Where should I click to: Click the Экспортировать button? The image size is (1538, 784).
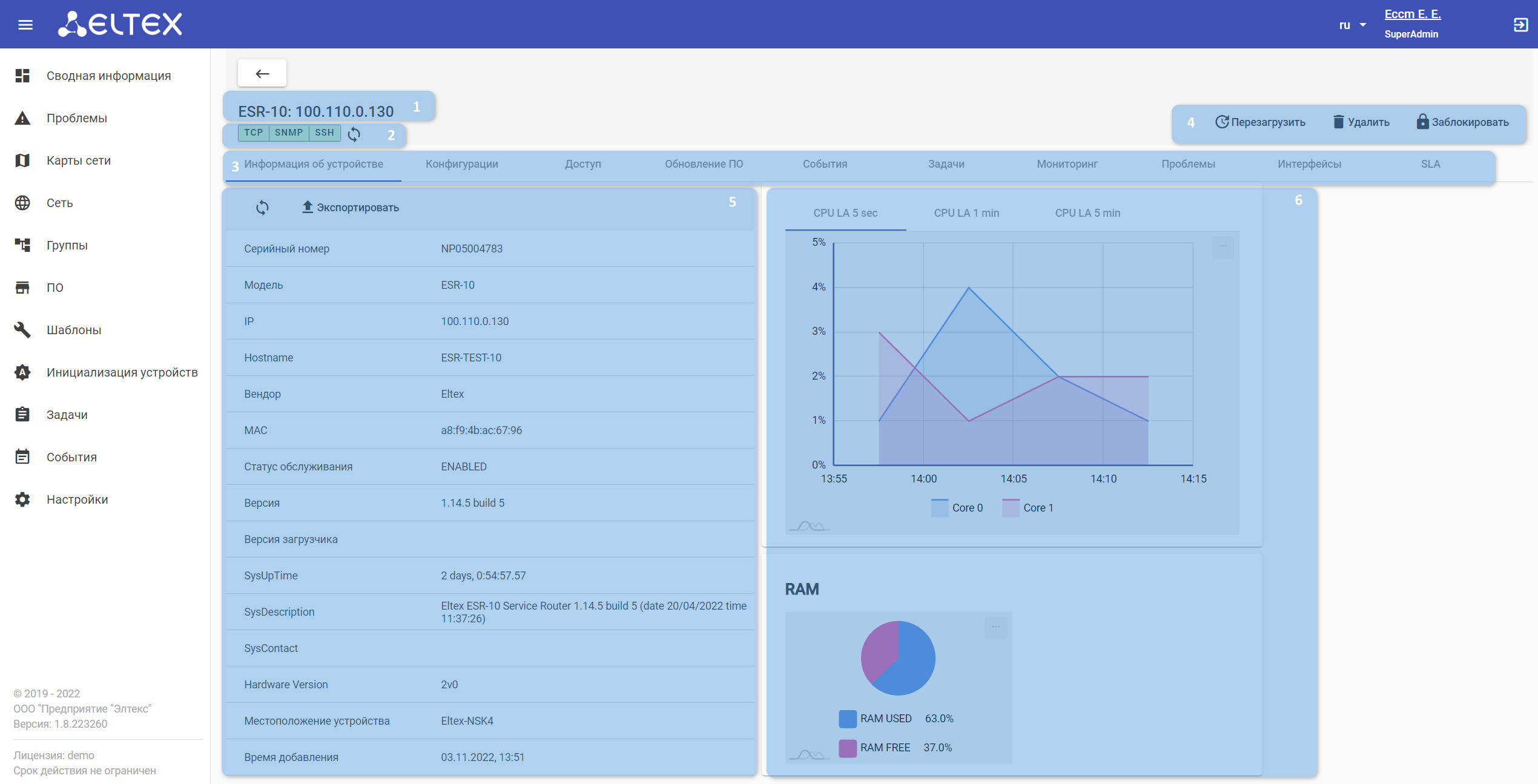point(351,208)
